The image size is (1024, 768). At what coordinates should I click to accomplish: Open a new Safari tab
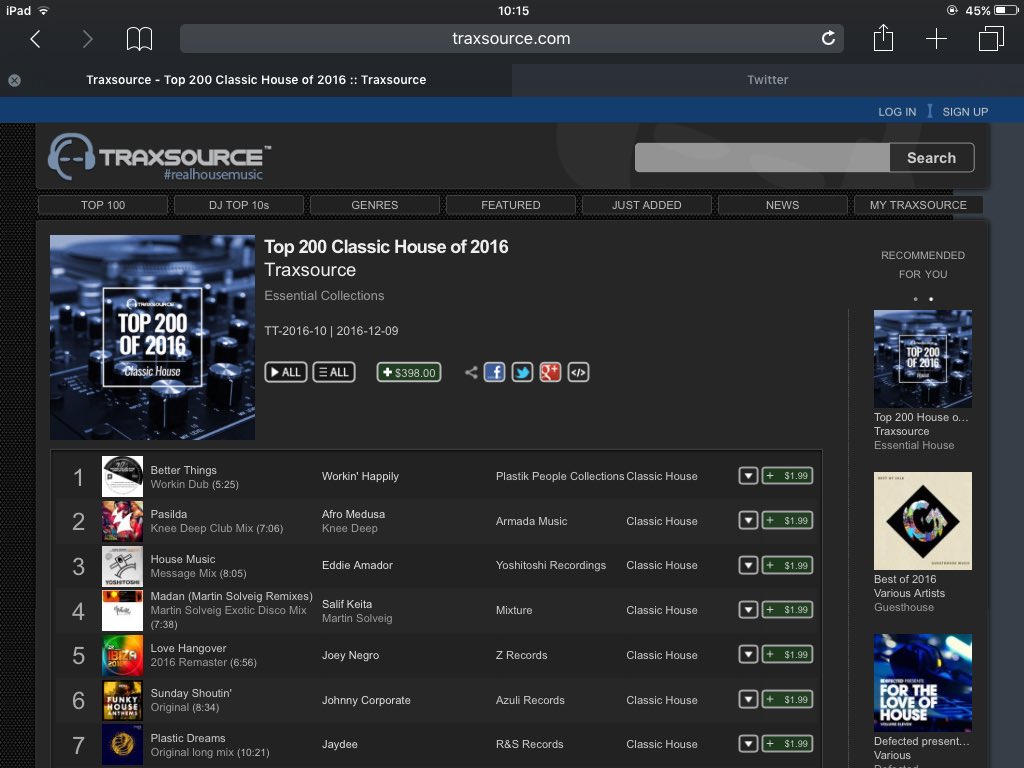(x=936, y=39)
